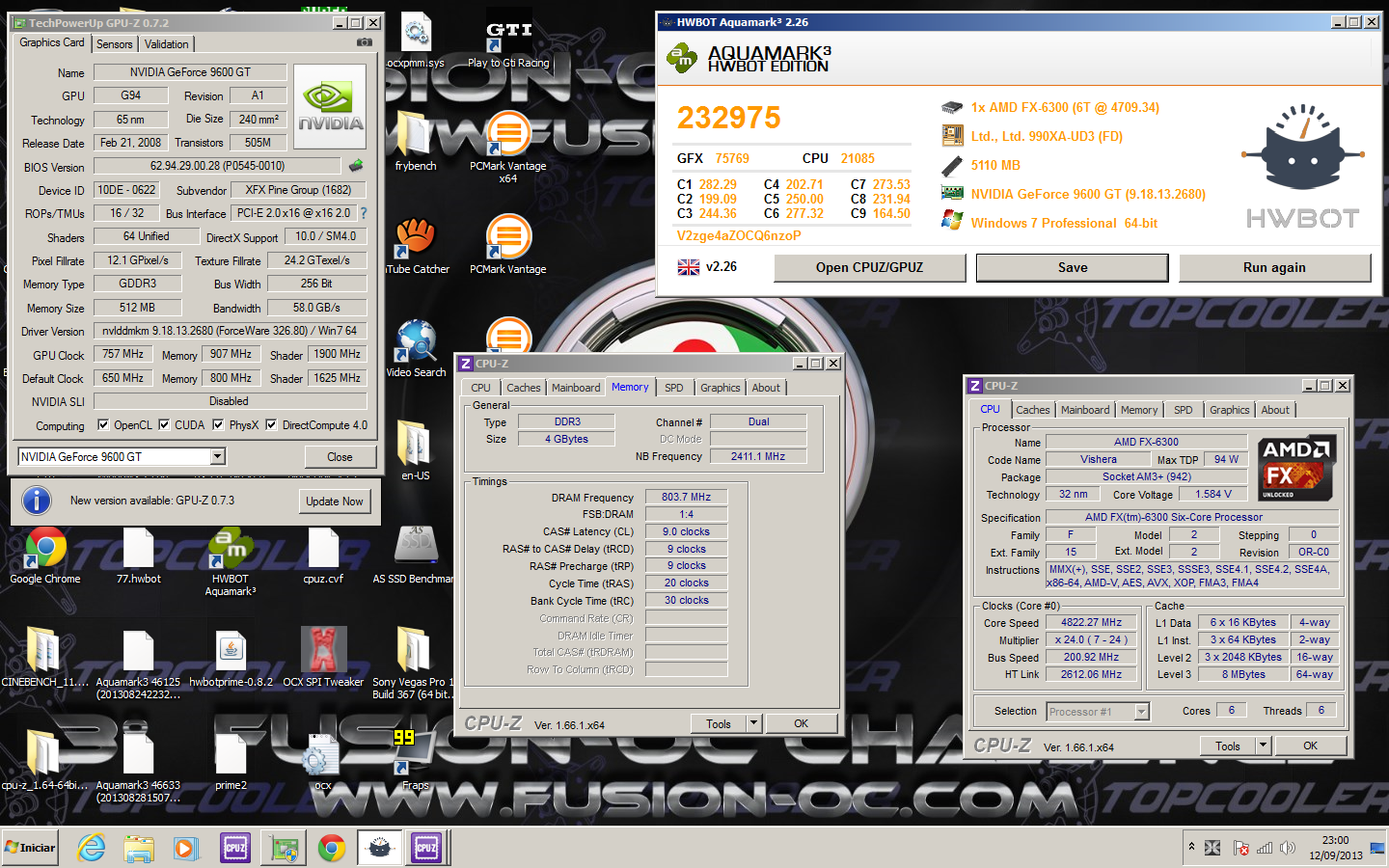The width and height of the screenshot is (1389, 868).
Task: Select Graphics tab in CPU-Z CPU window
Action: click(1229, 410)
